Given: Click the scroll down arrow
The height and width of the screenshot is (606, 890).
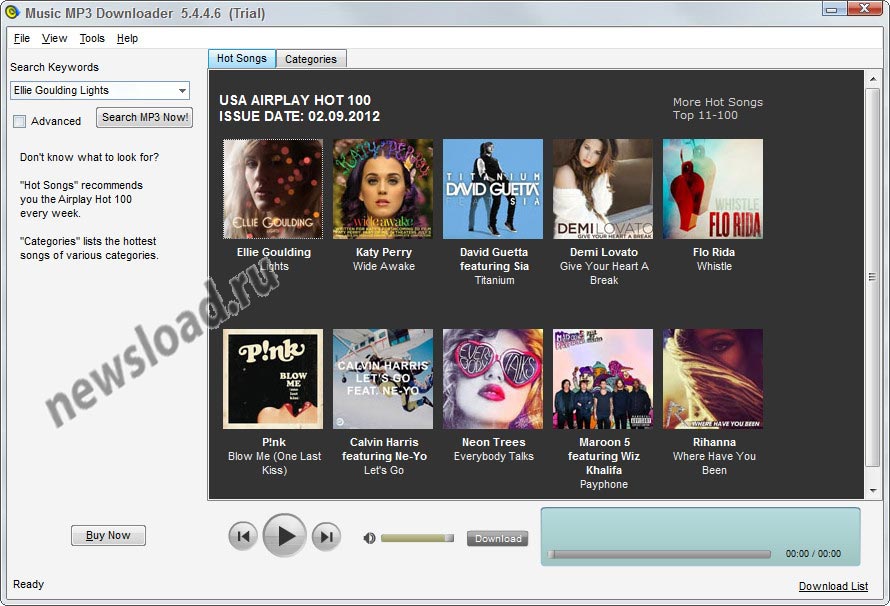Looking at the screenshot, I should 872,491.
